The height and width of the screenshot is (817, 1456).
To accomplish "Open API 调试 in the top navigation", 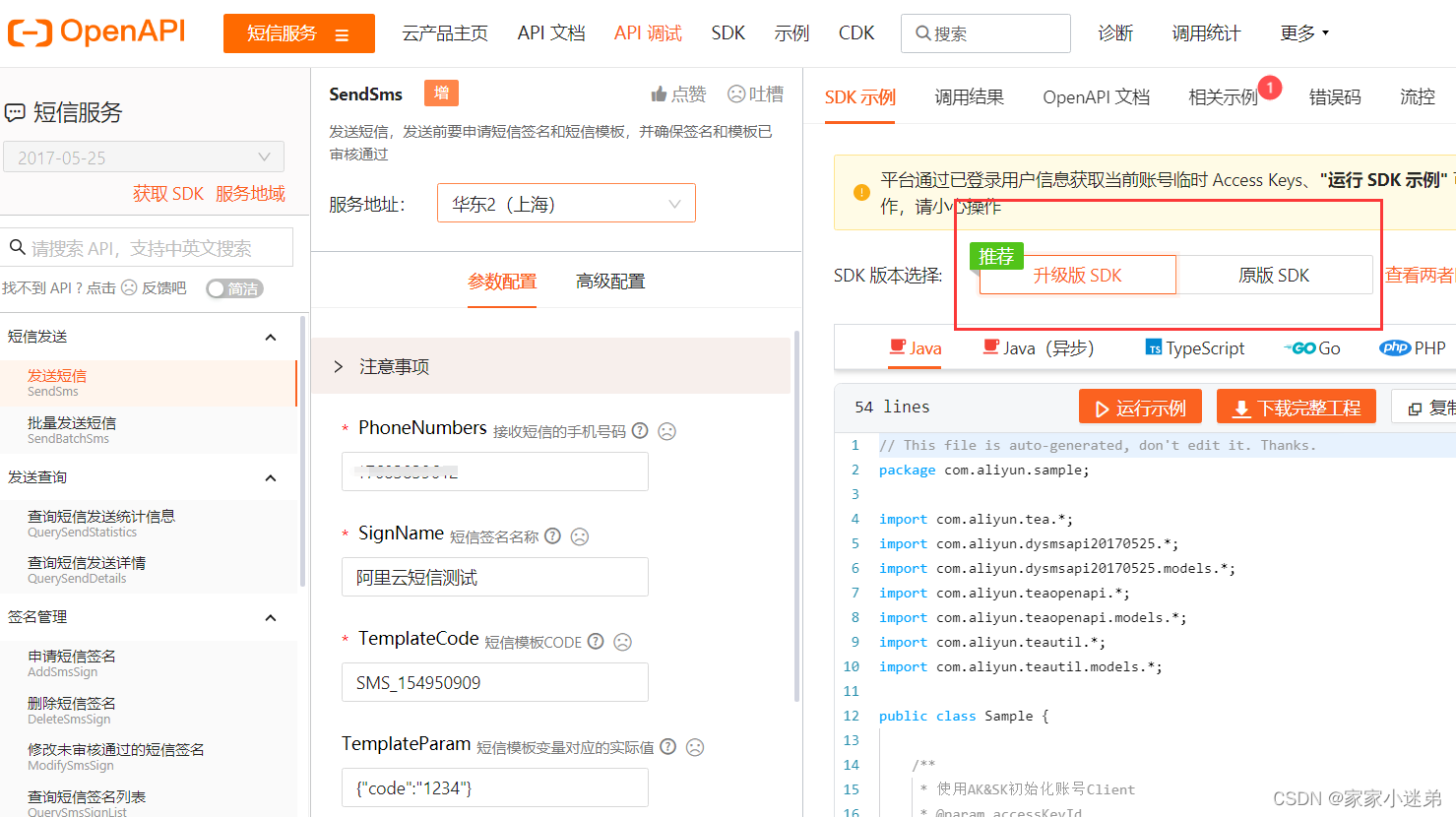I will 648,32.
